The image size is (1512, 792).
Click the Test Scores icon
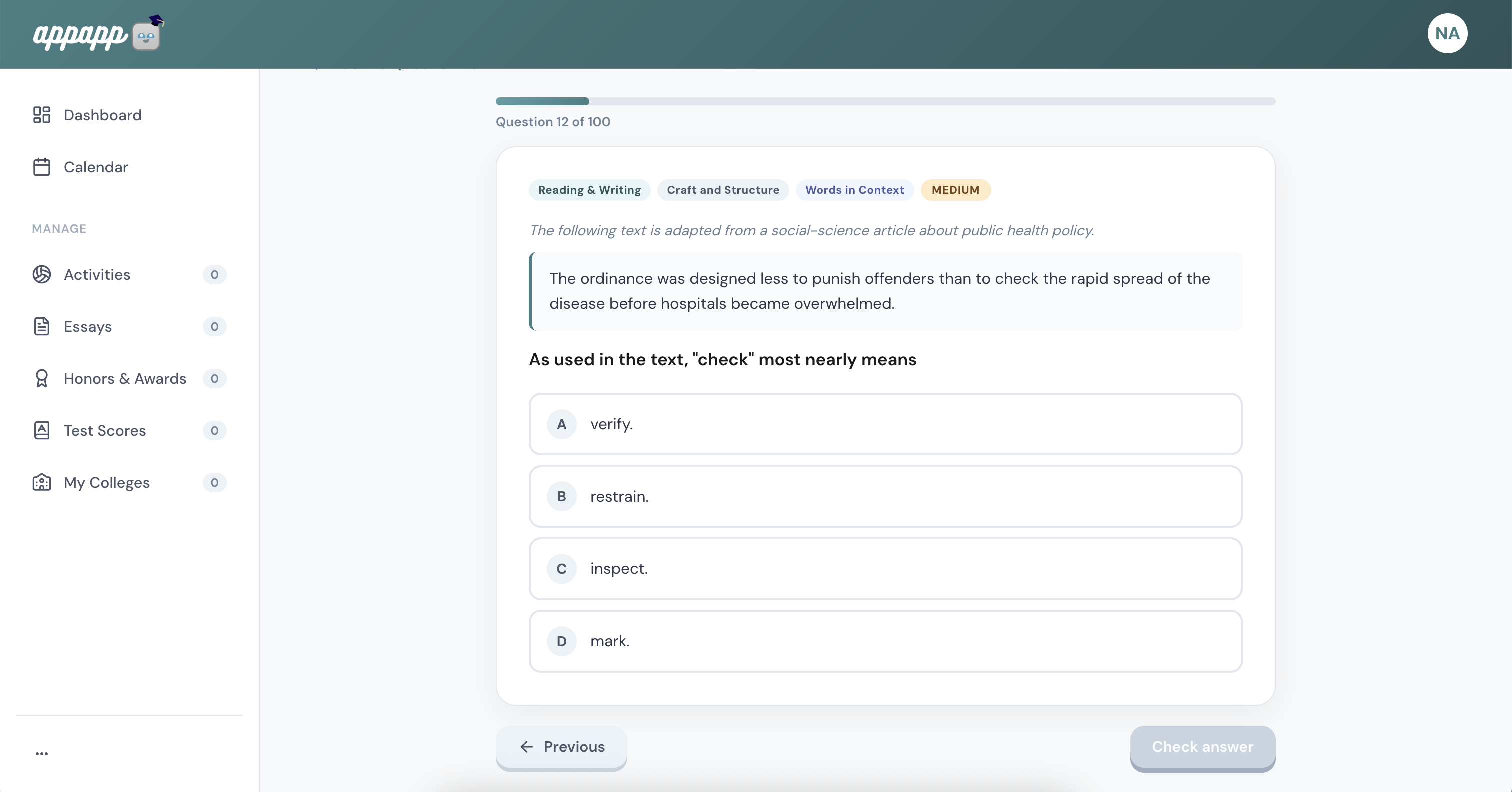(x=41, y=431)
